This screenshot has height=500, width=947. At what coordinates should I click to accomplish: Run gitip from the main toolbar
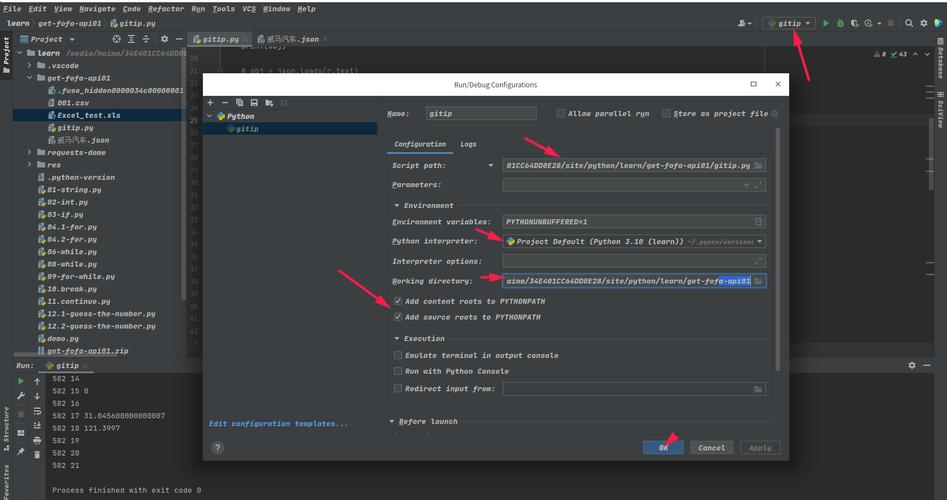click(x=826, y=23)
